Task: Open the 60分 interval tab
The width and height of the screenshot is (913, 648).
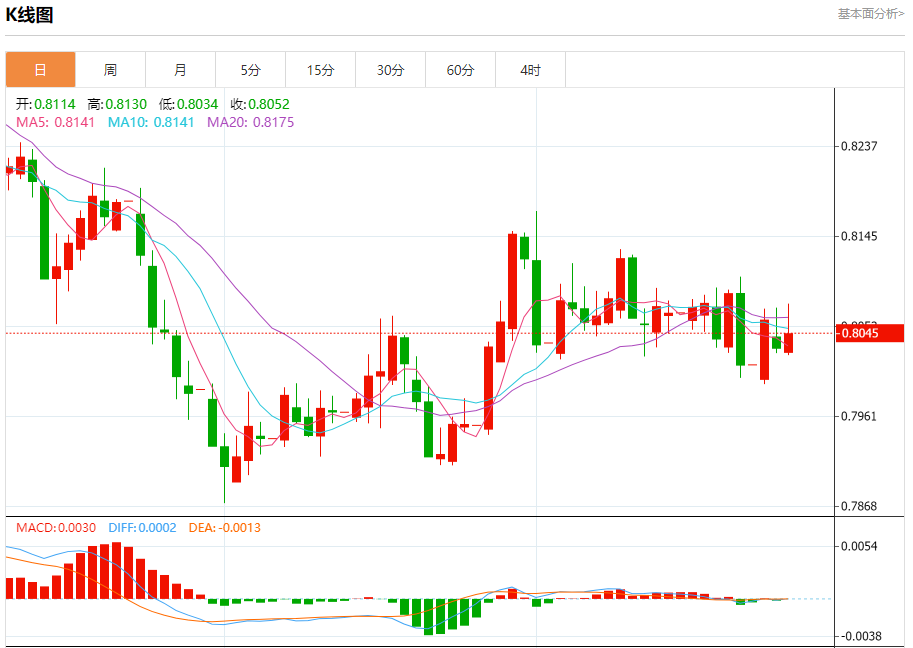Action: coord(460,70)
